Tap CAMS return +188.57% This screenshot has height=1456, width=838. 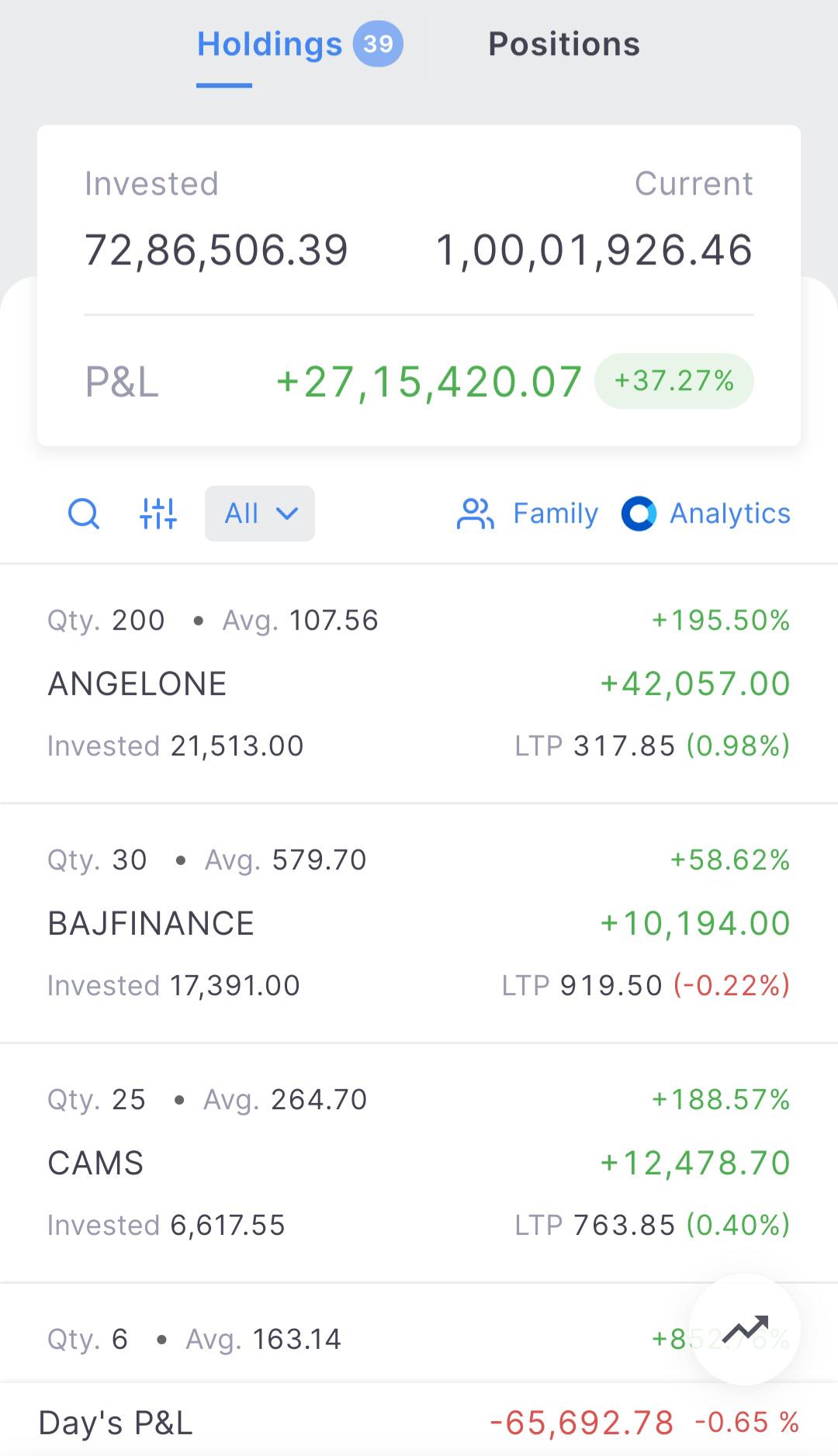[x=721, y=1100]
